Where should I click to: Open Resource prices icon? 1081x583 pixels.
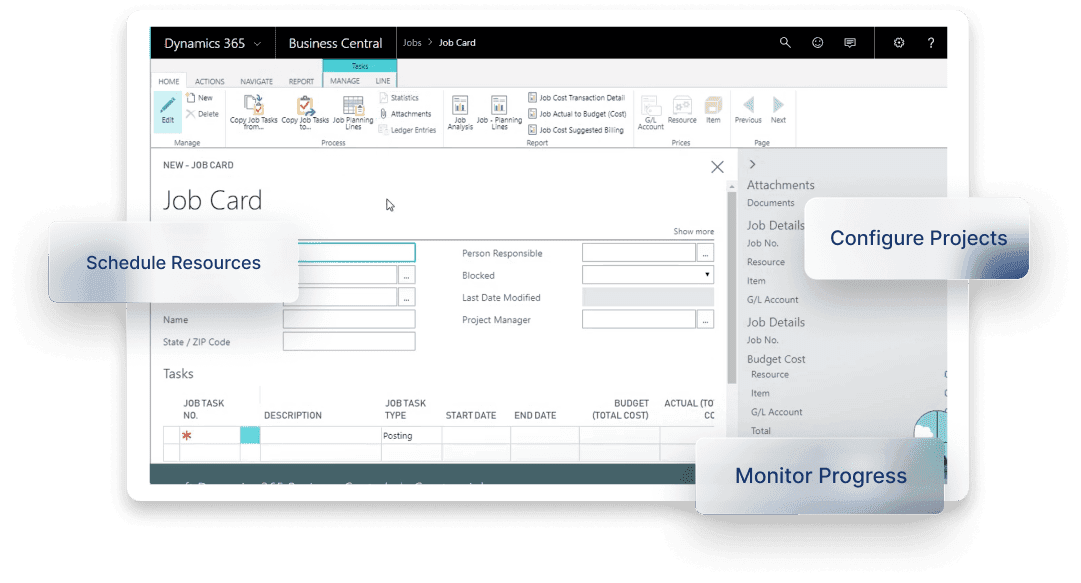pos(682,110)
